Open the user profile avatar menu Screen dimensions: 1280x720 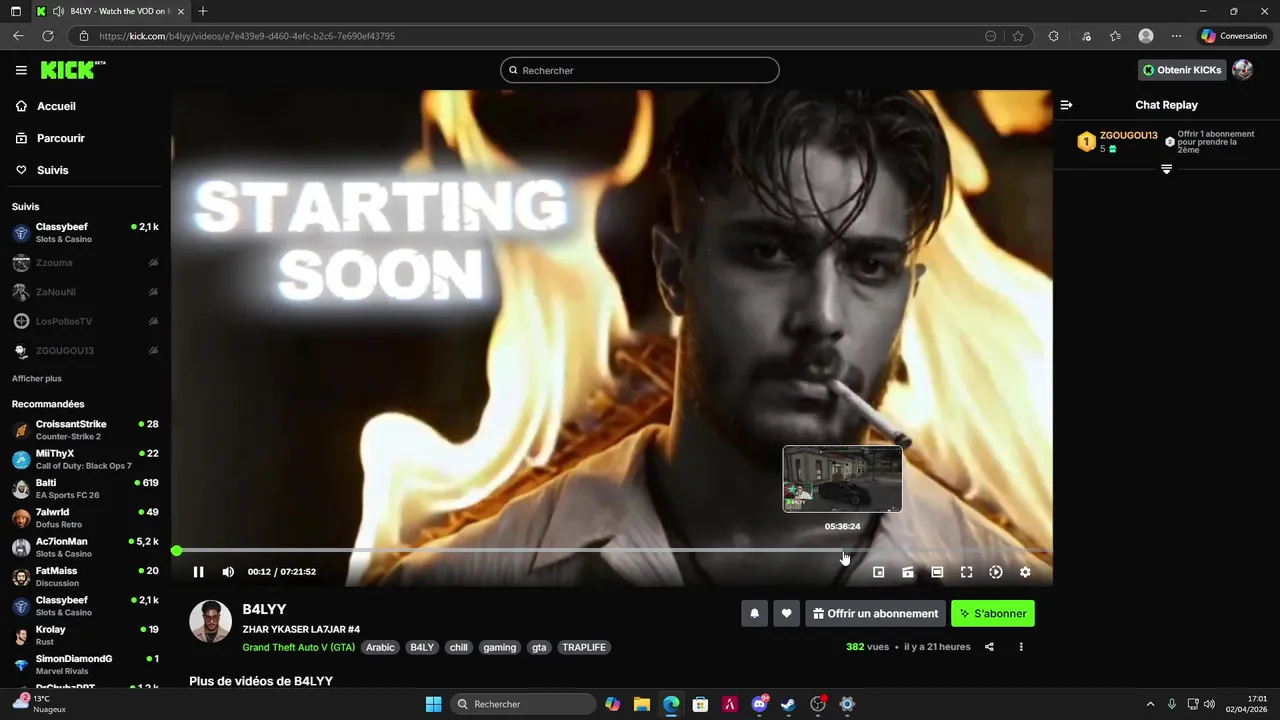coord(1242,70)
